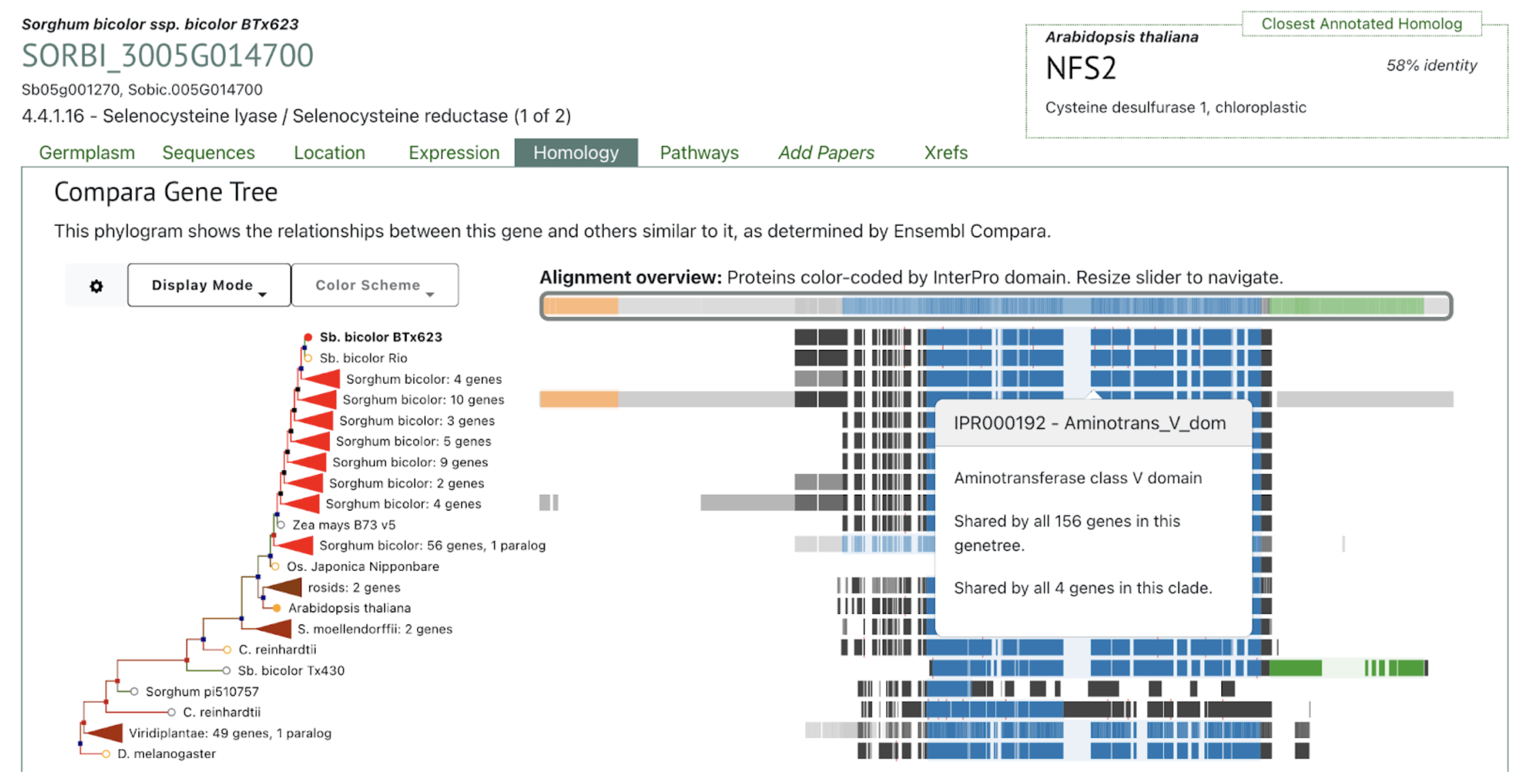Click the Sb. bicolor Tx430 node circle
This screenshot has width=1522, height=784.
[226, 670]
